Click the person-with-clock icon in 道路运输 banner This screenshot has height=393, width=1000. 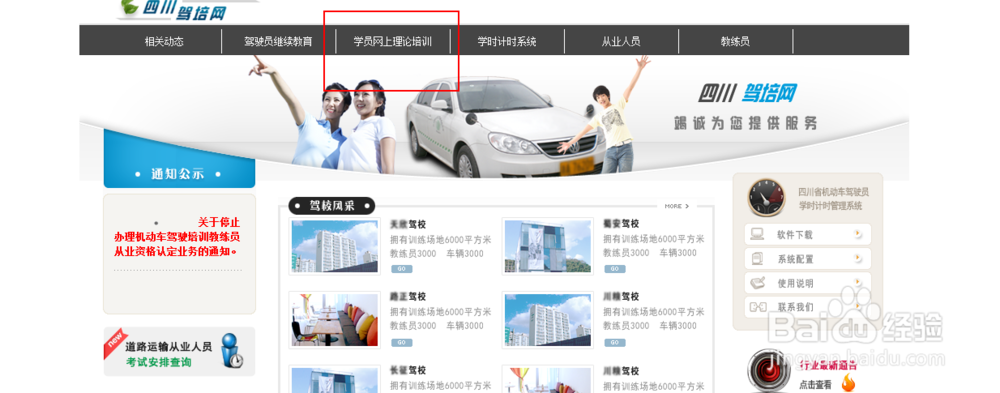pos(232,351)
